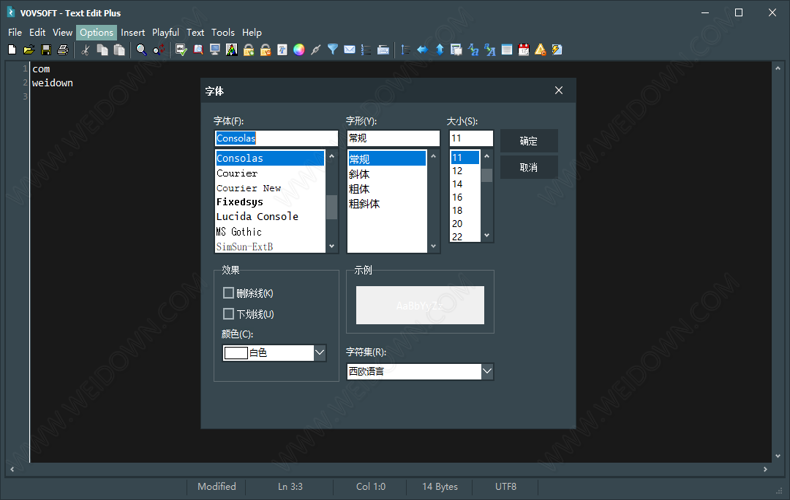Click the colorful letter A icon
This screenshot has height=500, width=790.
(x=232, y=49)
